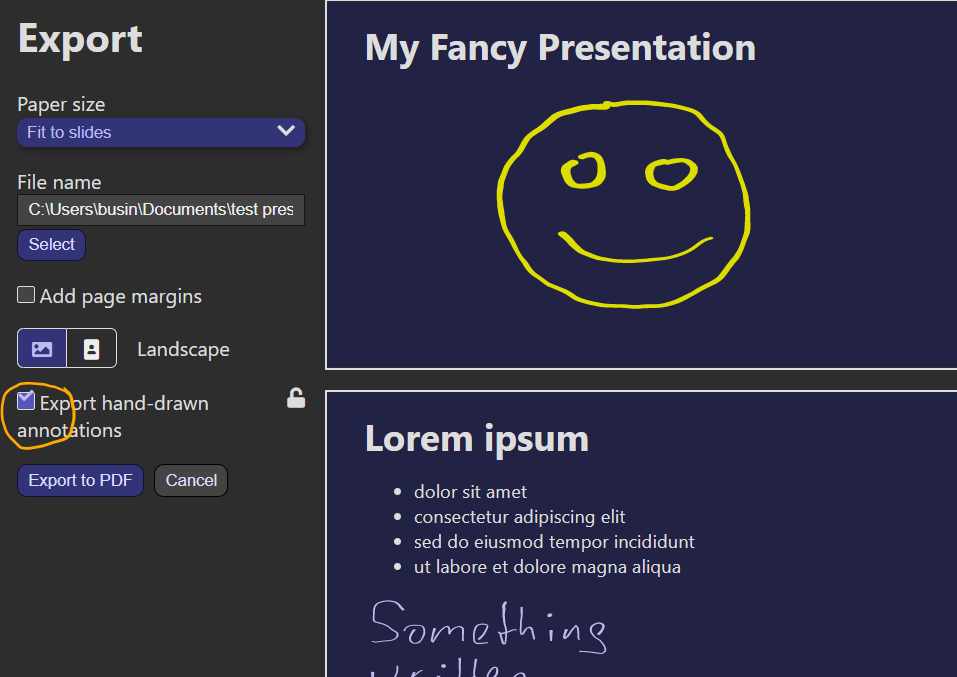Switch to the portrait orientation icon

(x=91, y=348)
